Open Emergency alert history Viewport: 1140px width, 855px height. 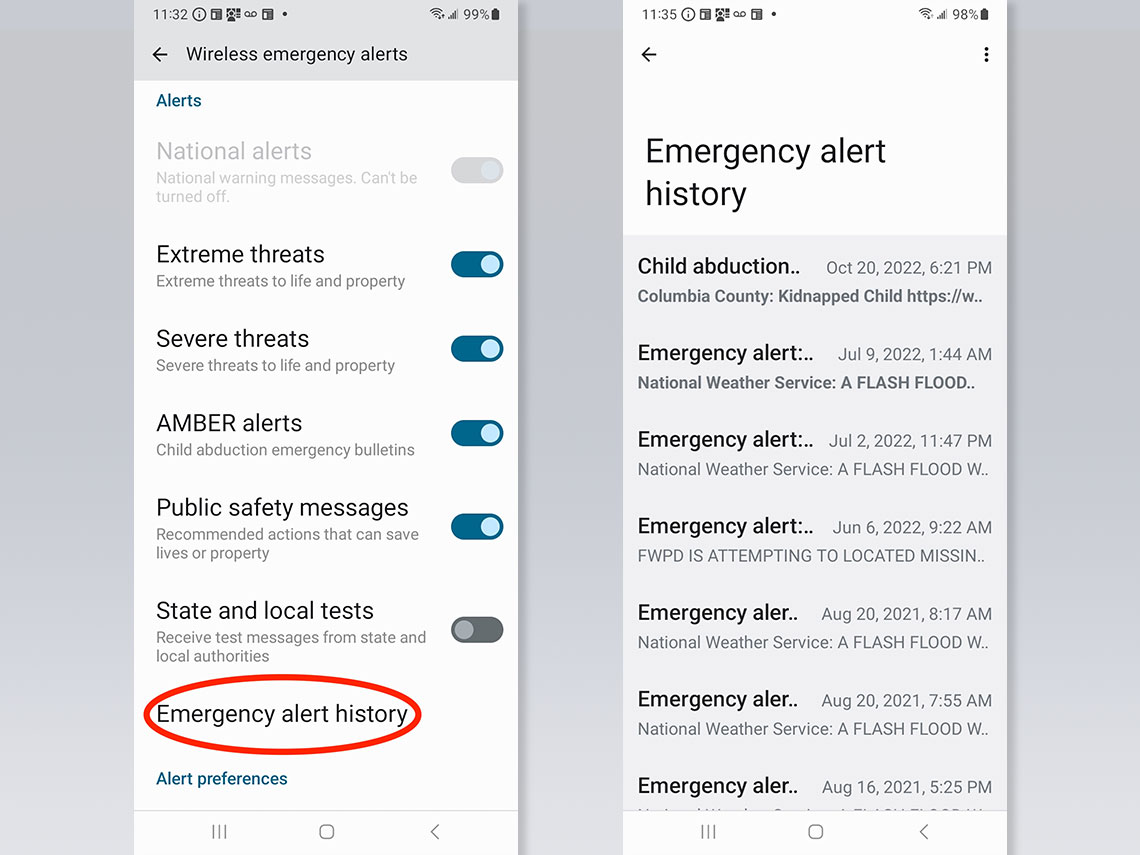click(282, 714)
